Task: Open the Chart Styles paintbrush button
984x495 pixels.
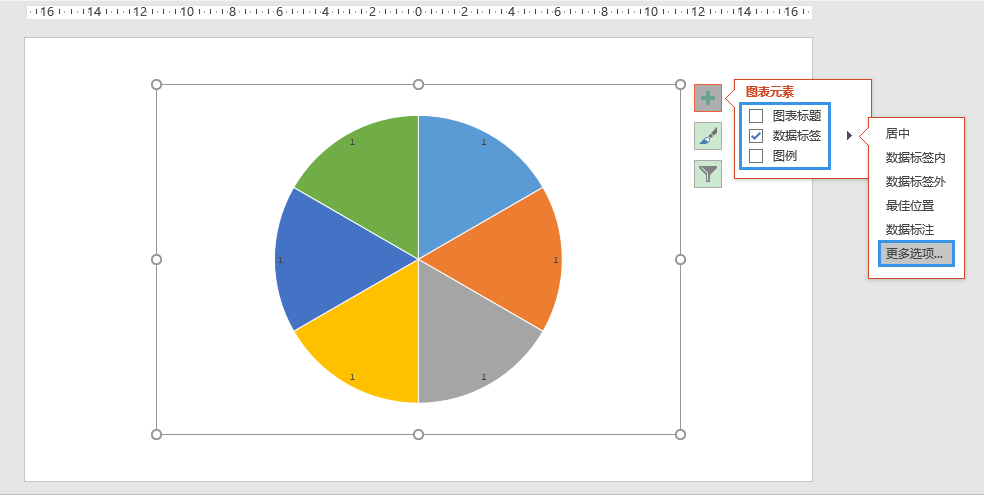Action: [x=708, y=136]
